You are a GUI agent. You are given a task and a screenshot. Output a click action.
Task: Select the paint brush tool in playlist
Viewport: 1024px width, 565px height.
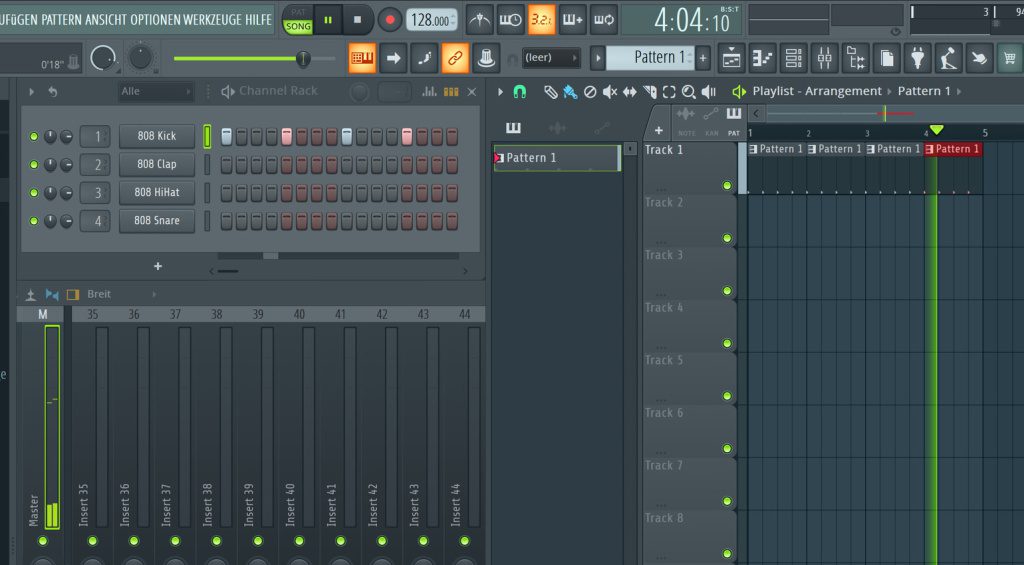coord(569,92)
